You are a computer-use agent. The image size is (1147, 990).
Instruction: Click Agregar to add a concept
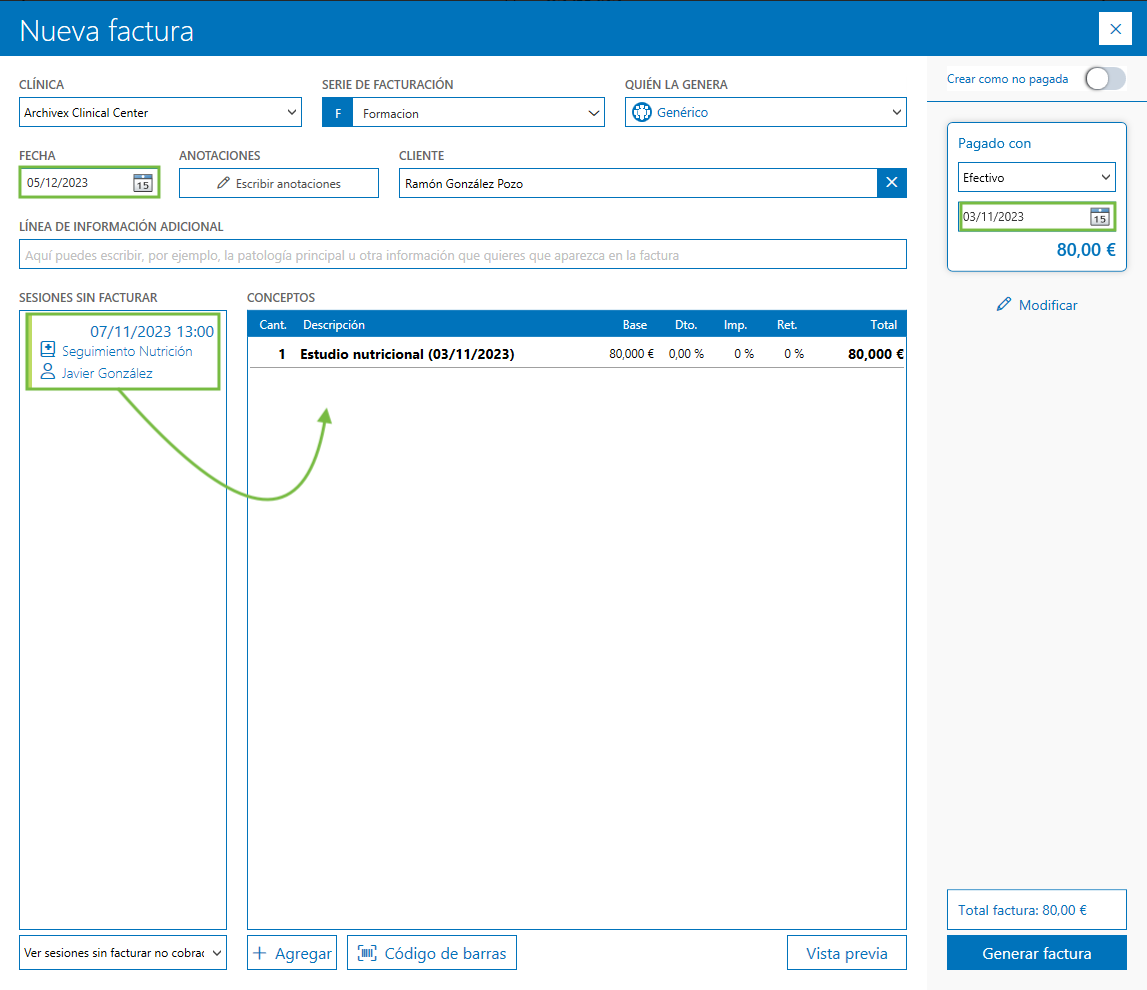(x=291, y=953)
